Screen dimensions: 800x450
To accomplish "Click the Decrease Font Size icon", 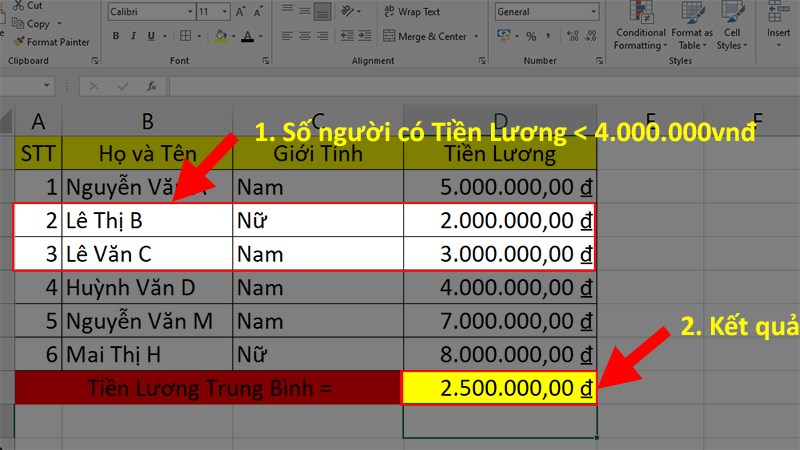I will (258, 12).
